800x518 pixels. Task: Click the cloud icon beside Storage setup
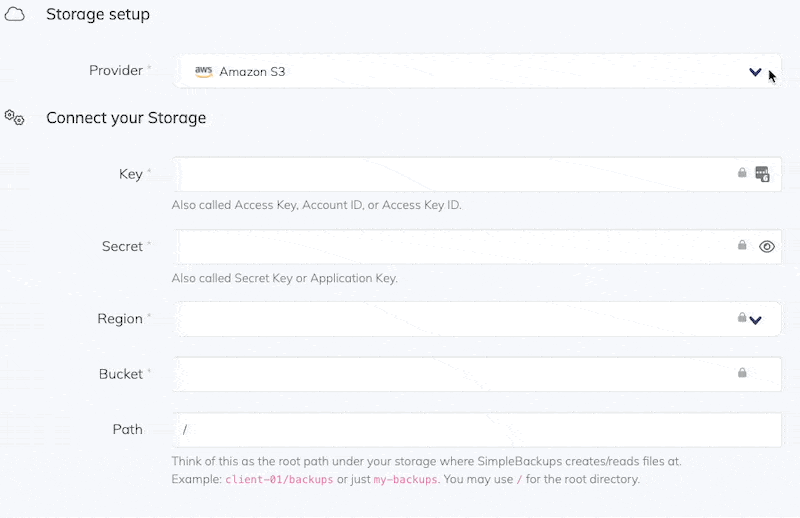[x=15, y=15]
